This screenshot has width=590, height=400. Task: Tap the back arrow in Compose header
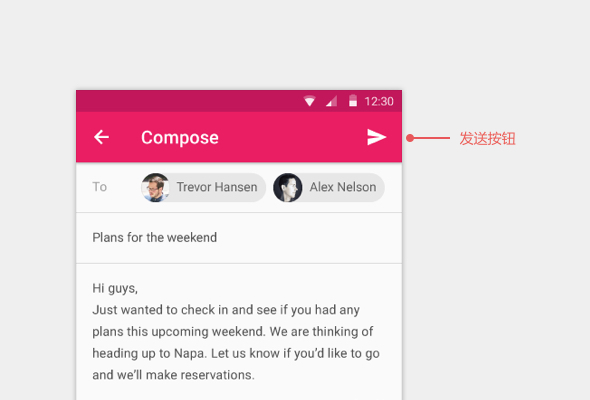tap(101, 137)
